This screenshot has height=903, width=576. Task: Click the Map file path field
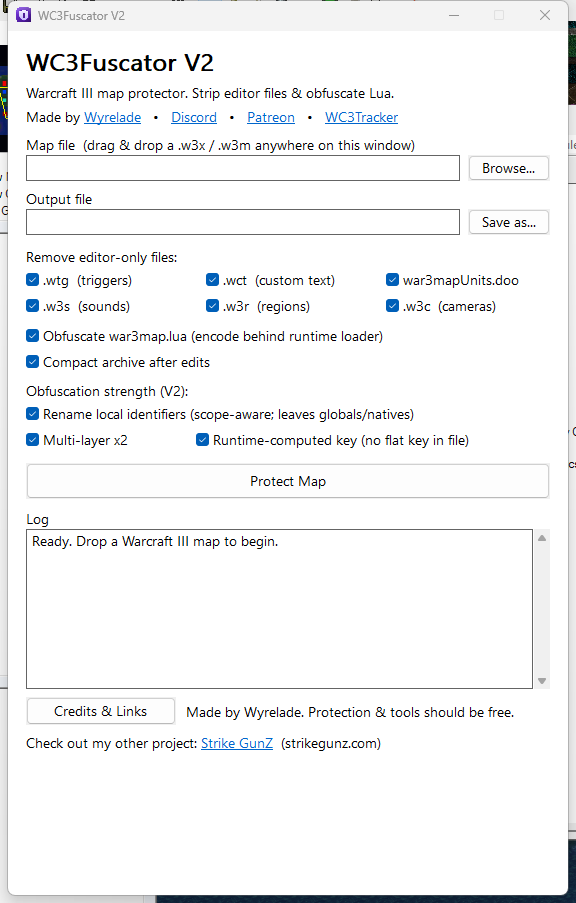(243, 168)
